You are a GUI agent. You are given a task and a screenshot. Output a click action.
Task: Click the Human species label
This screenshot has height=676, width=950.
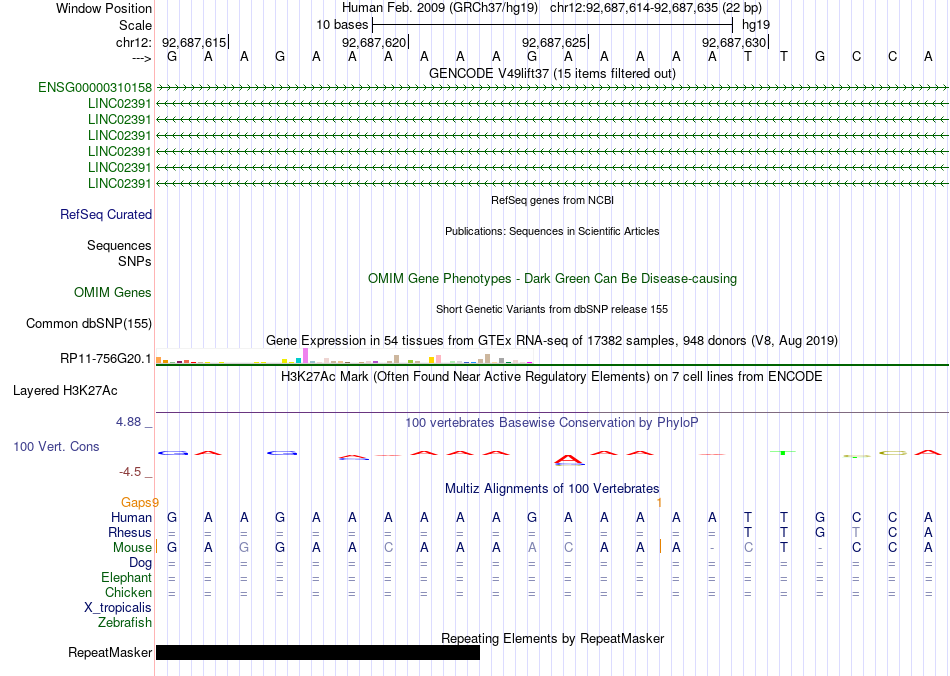131,517
